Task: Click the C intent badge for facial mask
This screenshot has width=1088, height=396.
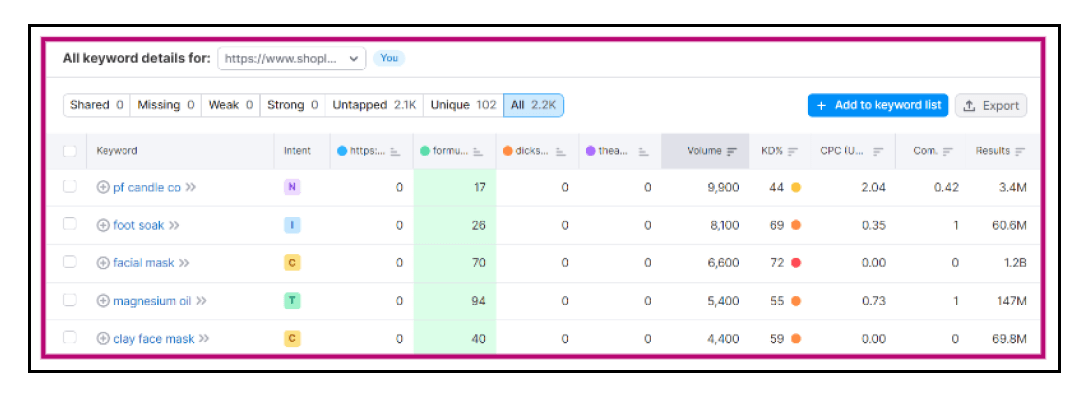Action: 292,263
